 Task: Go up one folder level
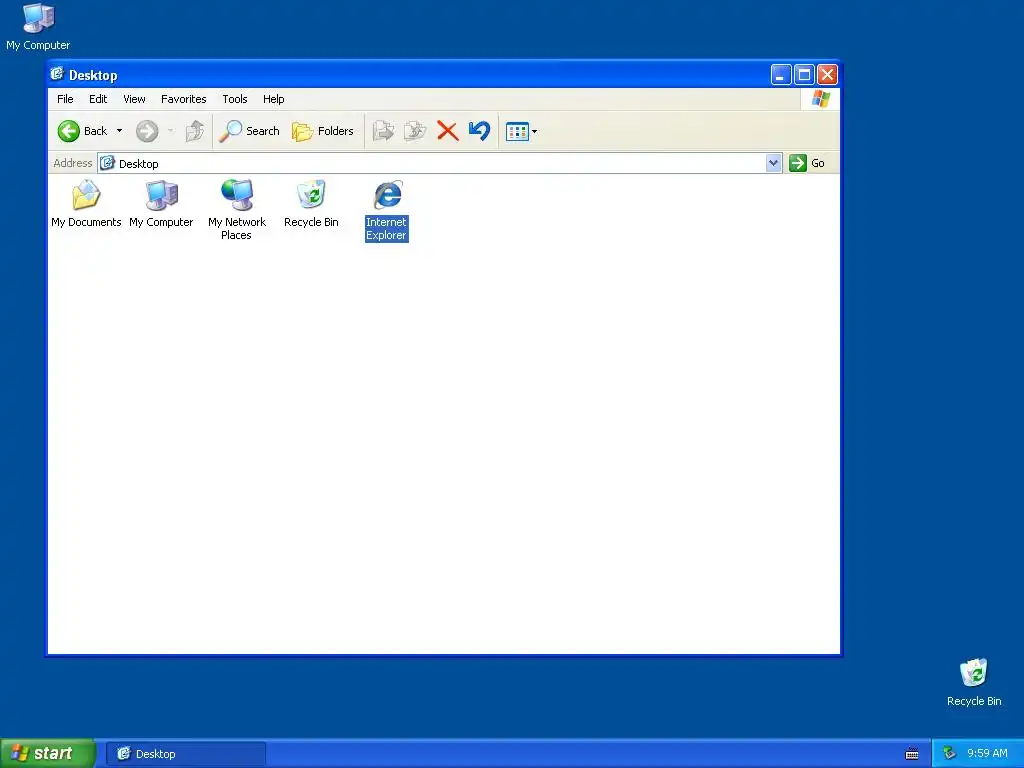[x=195, y=131]
